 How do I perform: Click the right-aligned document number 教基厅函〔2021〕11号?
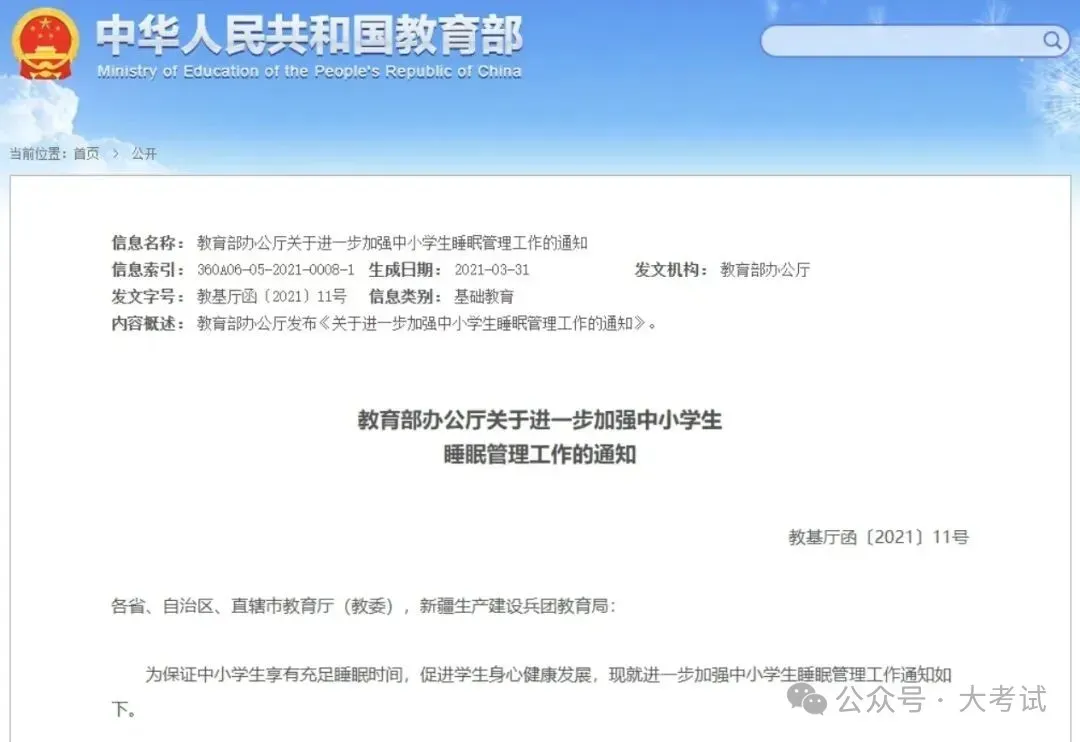878,537
